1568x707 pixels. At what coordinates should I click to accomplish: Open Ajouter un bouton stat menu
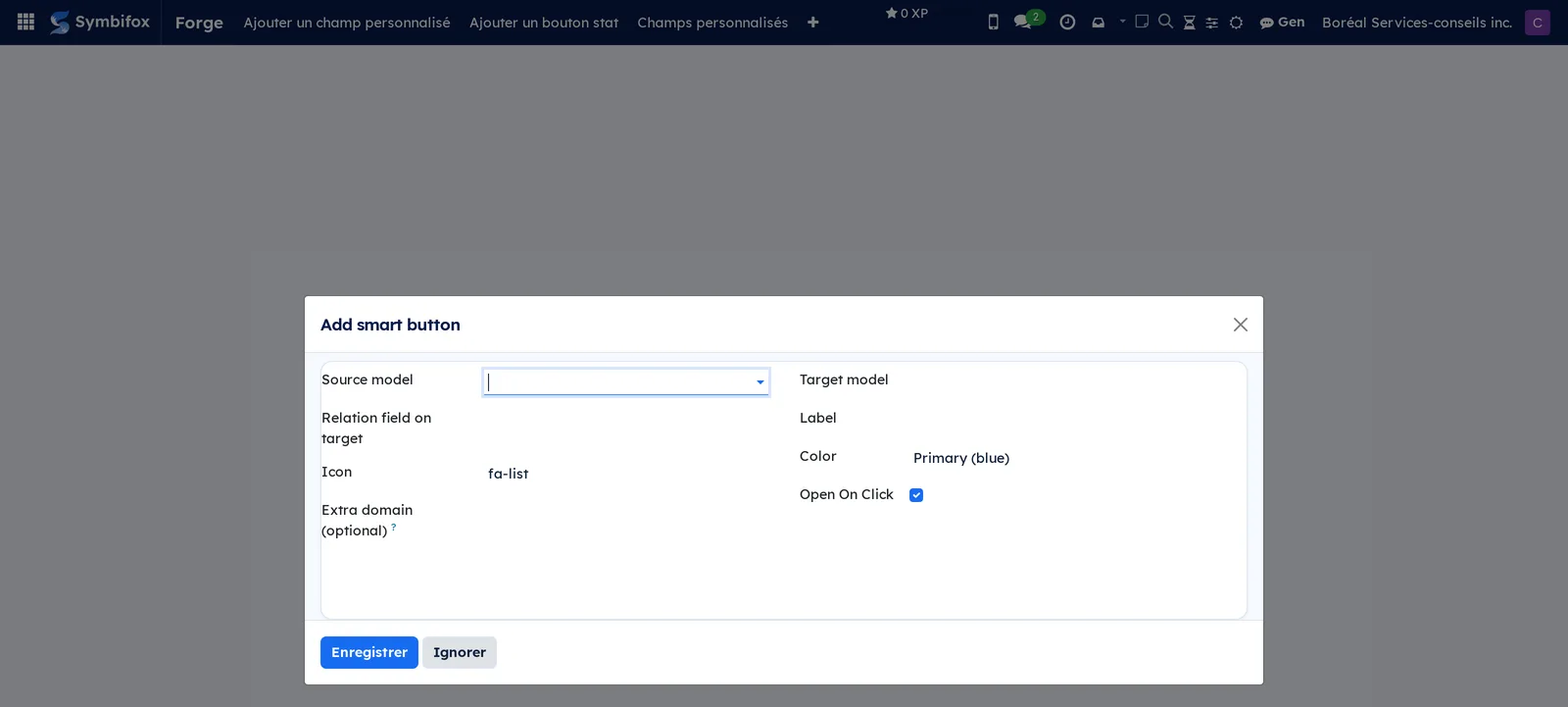(x=544, y=23)
